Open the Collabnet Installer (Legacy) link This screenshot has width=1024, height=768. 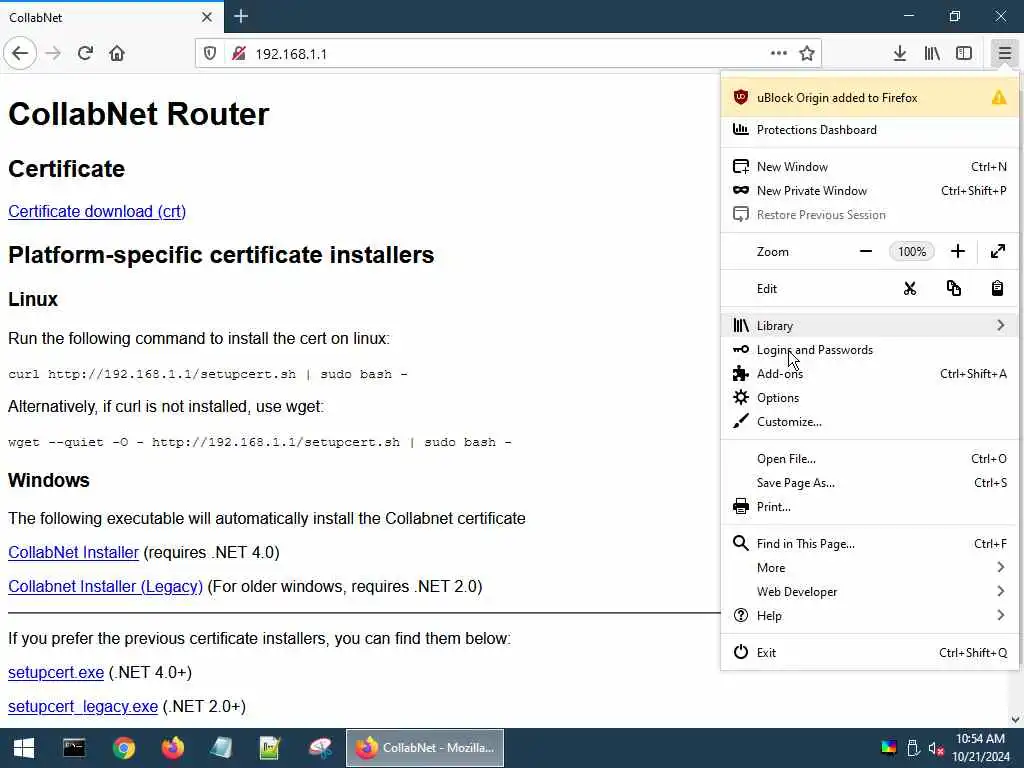[x=105, y=586]
